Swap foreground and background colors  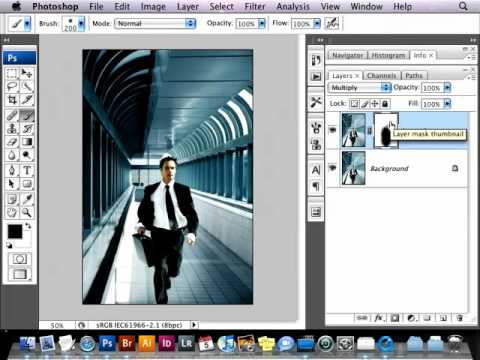(28, 226)
